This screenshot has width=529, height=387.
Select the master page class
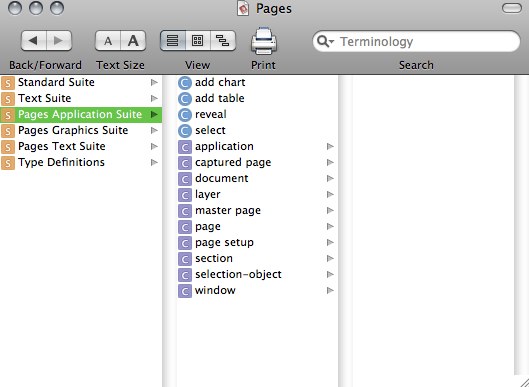pos(257,211)
